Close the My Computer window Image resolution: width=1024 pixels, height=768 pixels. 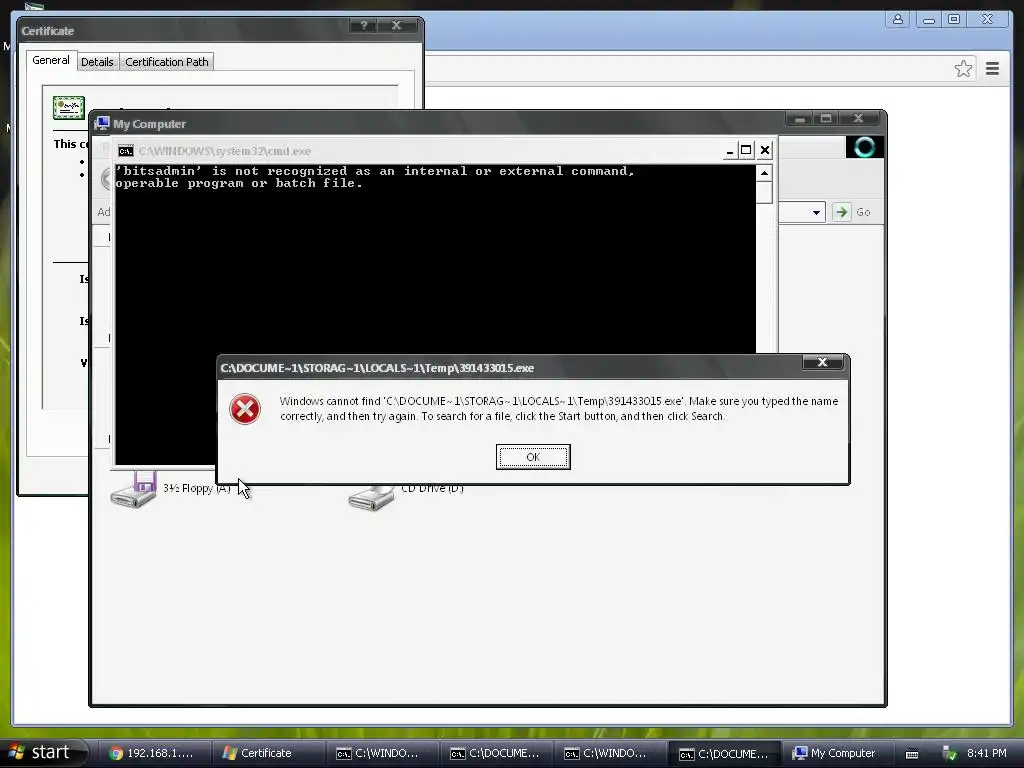pyautogui.click(x=858, y=118)
